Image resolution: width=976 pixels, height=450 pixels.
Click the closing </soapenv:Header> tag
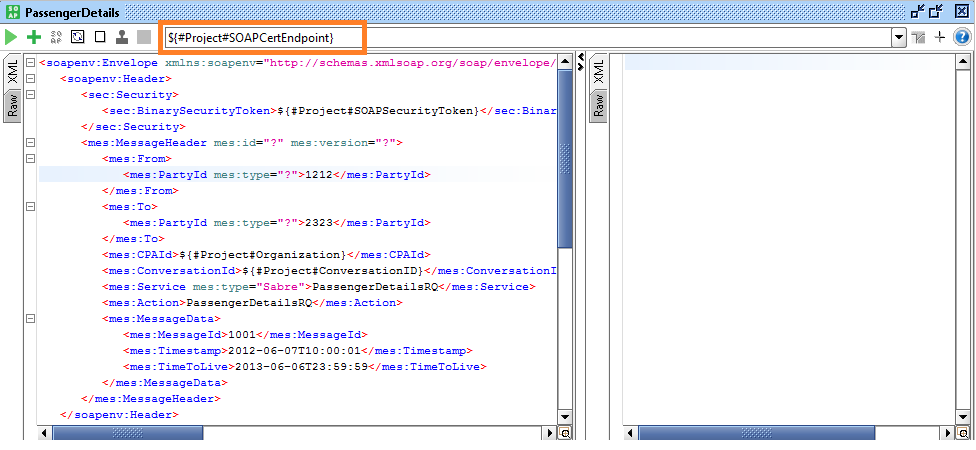120,414
